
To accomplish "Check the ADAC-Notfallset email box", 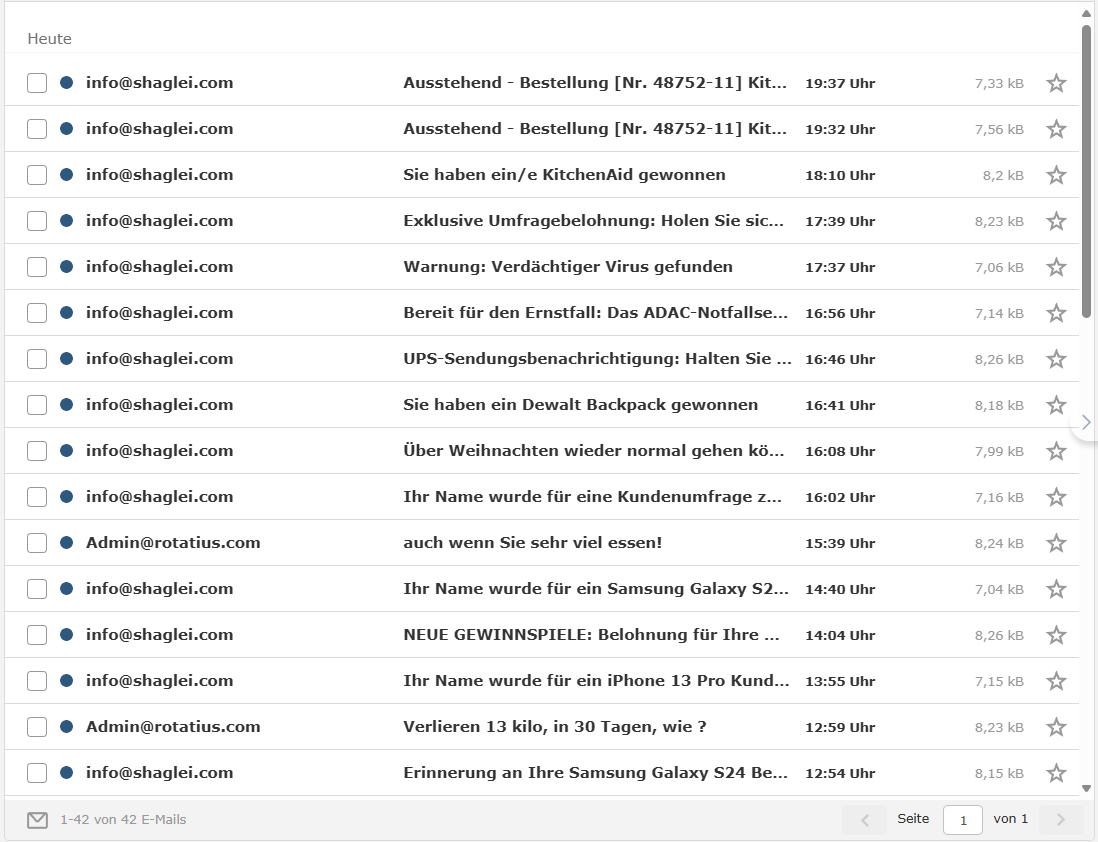I will (37, 312).
